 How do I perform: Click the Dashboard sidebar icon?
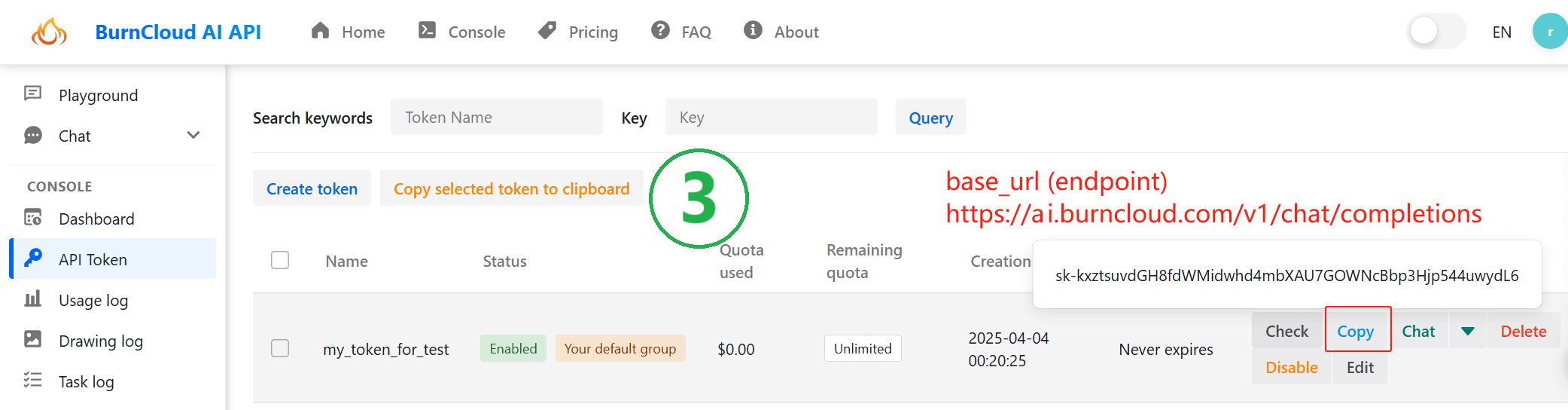pyautogui.click(x=33, y=218)
